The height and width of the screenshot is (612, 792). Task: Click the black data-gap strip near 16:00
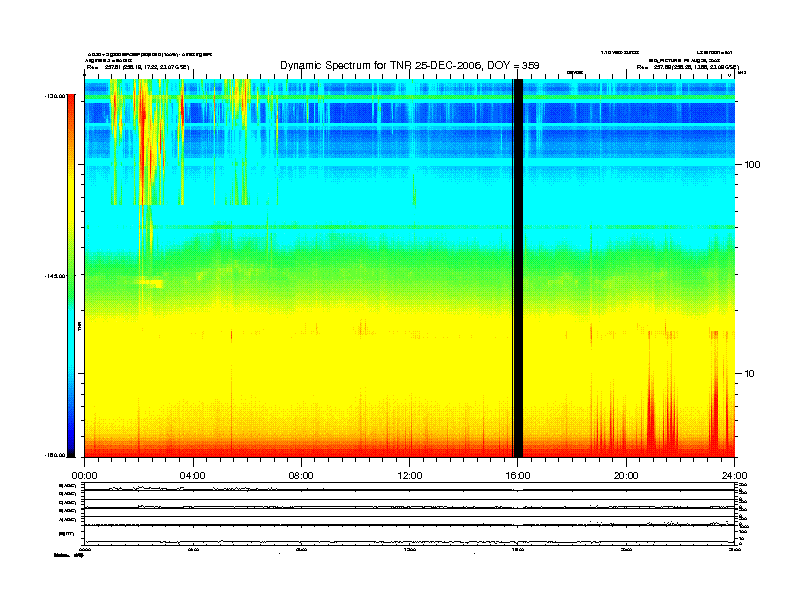coord(518,268)
